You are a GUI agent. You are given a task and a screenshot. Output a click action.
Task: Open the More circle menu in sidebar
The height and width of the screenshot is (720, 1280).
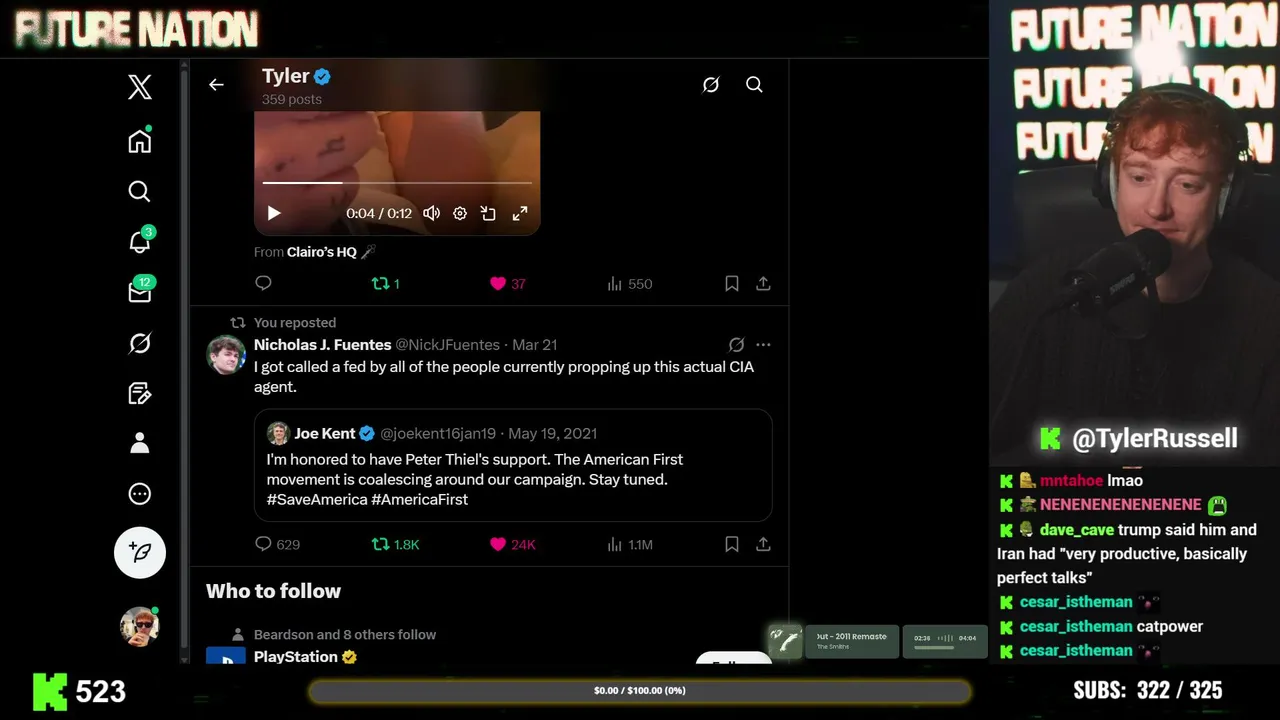(x=140, y=494)
